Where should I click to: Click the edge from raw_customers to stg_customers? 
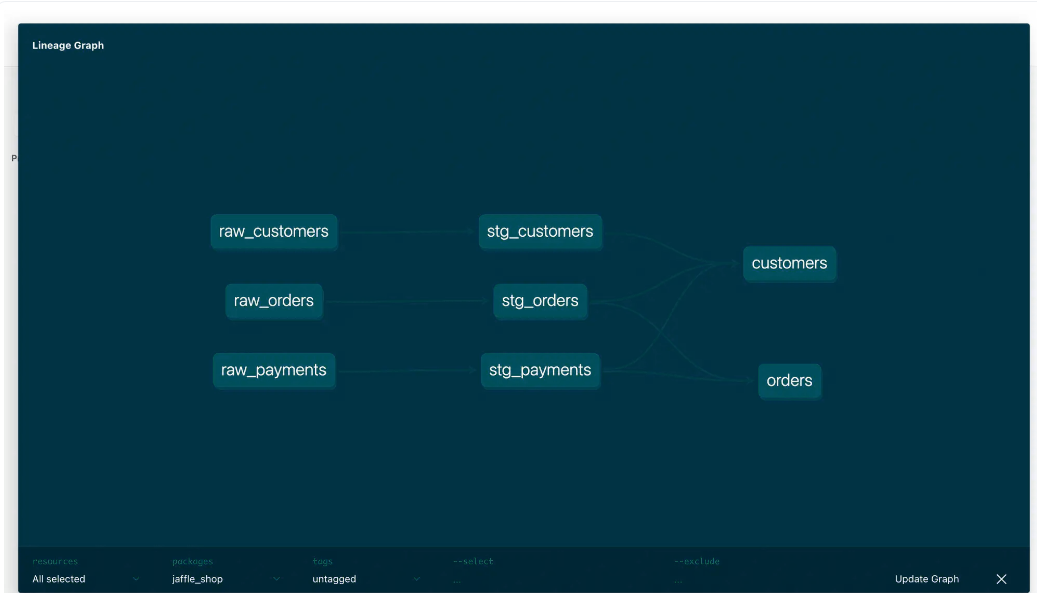click(408, 233)
